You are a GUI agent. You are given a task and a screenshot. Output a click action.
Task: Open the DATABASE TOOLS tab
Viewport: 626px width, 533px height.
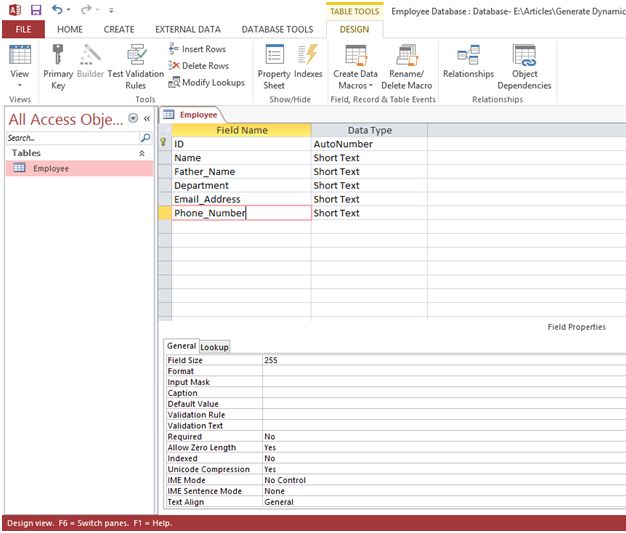point(277,30)
